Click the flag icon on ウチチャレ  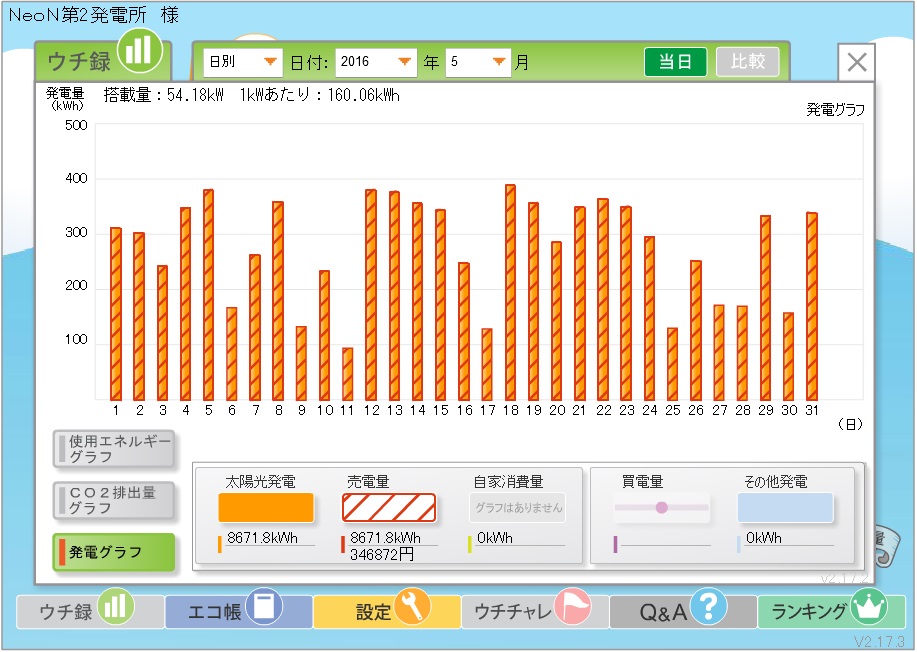(573, 606)
